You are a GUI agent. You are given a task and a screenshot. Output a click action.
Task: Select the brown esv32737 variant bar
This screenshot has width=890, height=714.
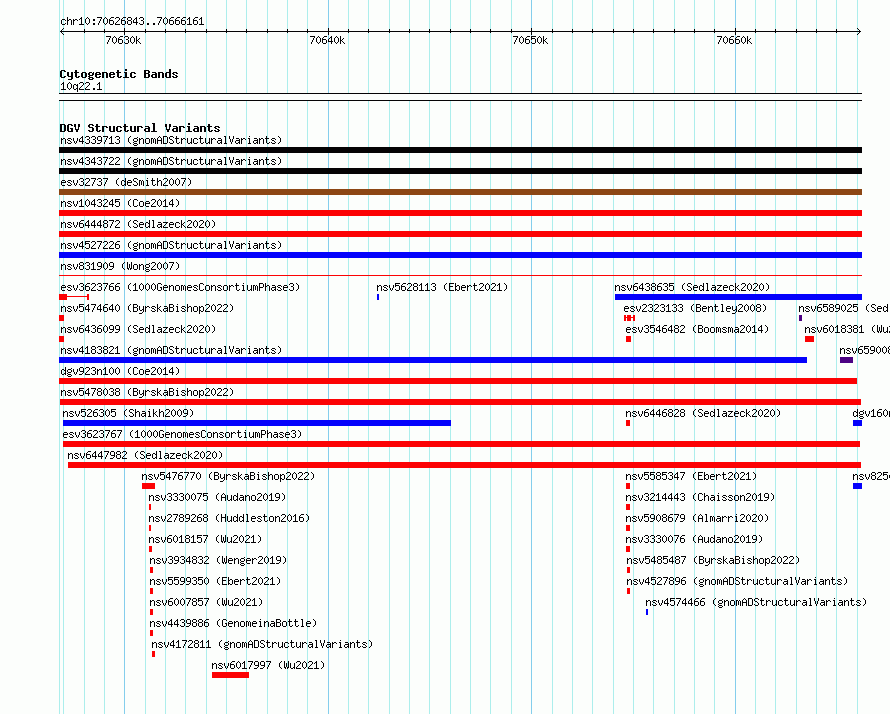pyautogui.click(x=460, y=192)
